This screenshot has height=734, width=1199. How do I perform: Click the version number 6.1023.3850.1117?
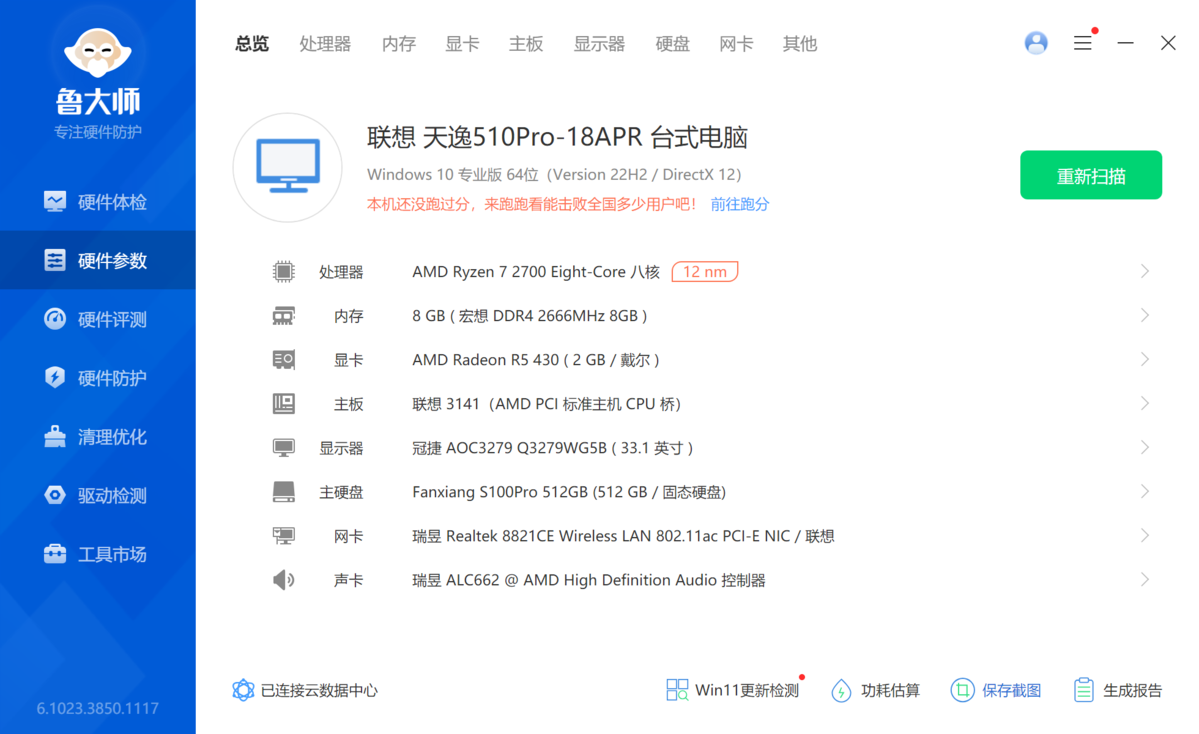(x=98, y=709)
